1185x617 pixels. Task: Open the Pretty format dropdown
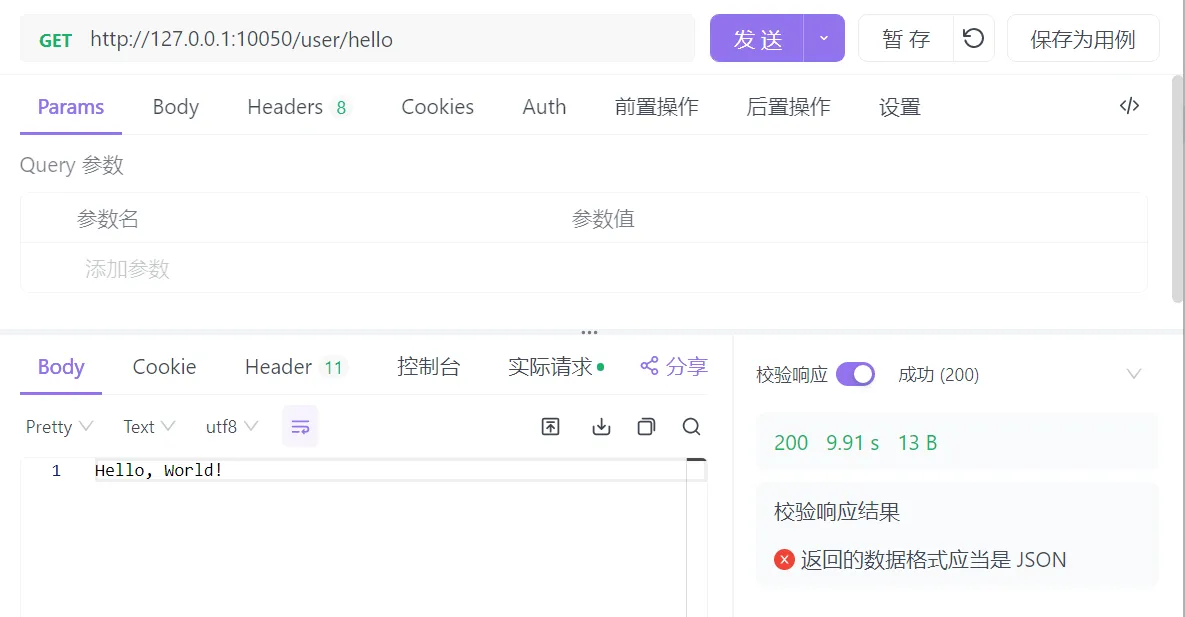[59, 426]
